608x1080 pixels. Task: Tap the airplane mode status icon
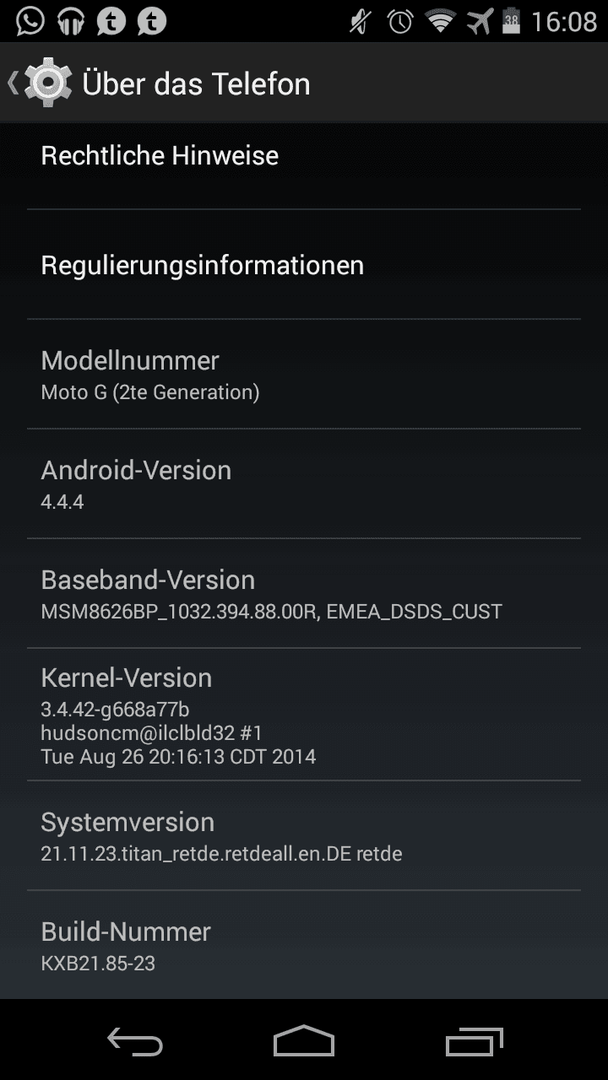[480, 21]
